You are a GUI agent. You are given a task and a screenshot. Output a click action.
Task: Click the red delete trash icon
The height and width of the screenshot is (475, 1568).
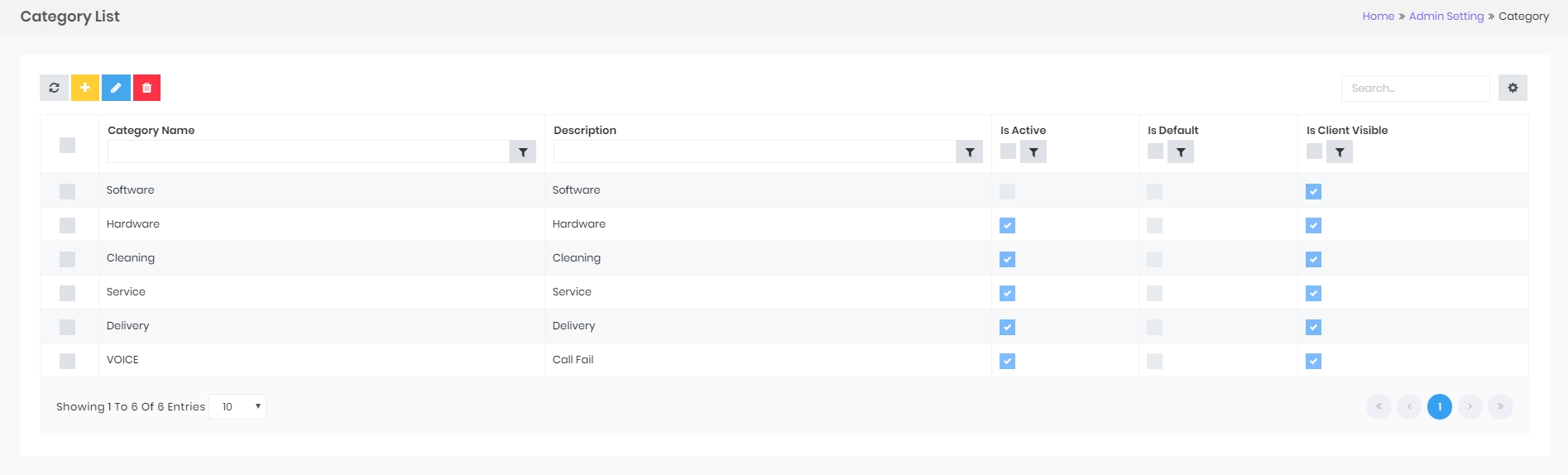tap(146, 88)
